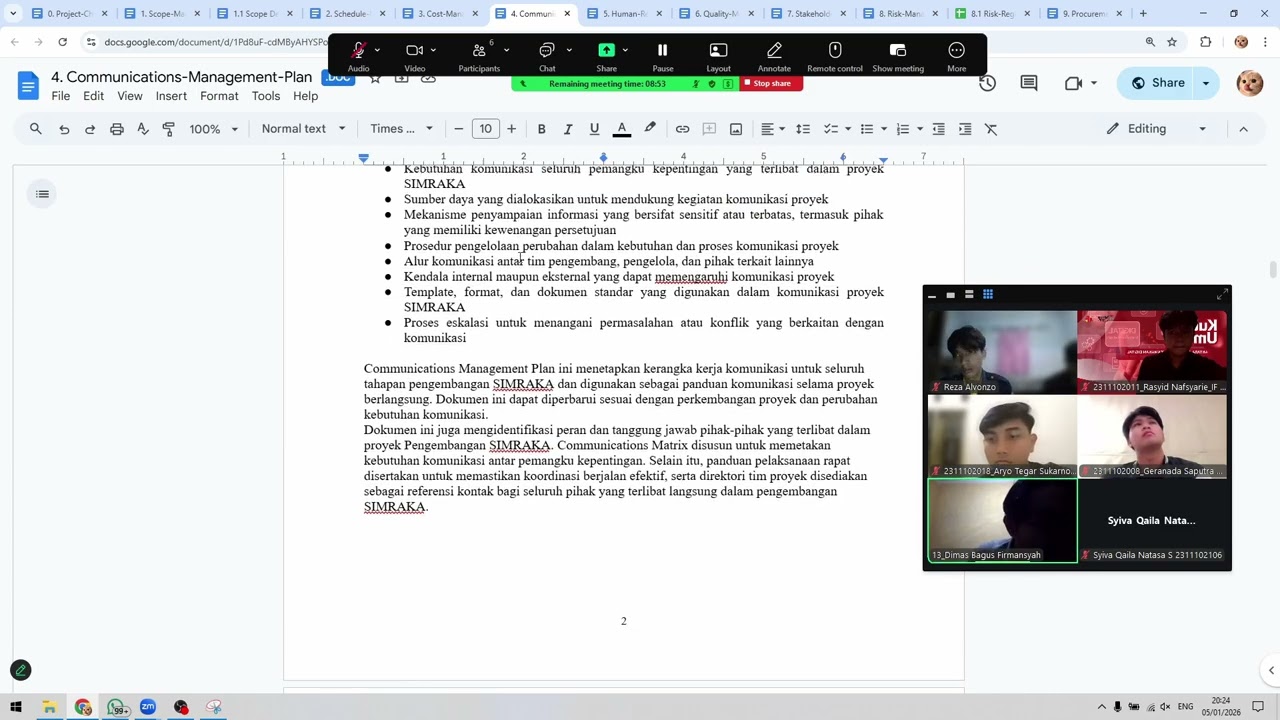
Task: Open the Times font family dropdown
Action: [x=401, y=129]
